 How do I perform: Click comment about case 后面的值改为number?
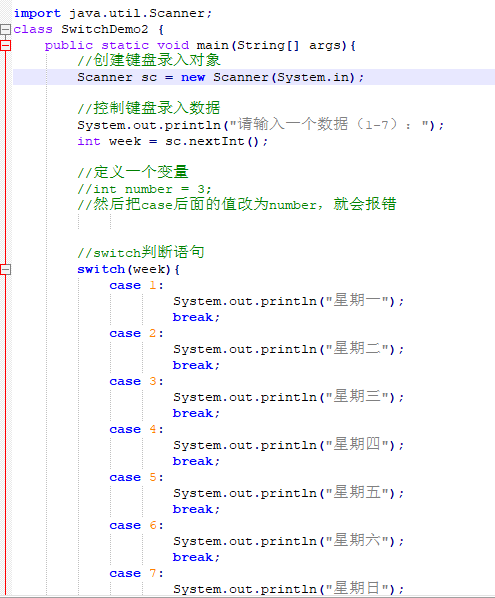[x=237, y=205]
